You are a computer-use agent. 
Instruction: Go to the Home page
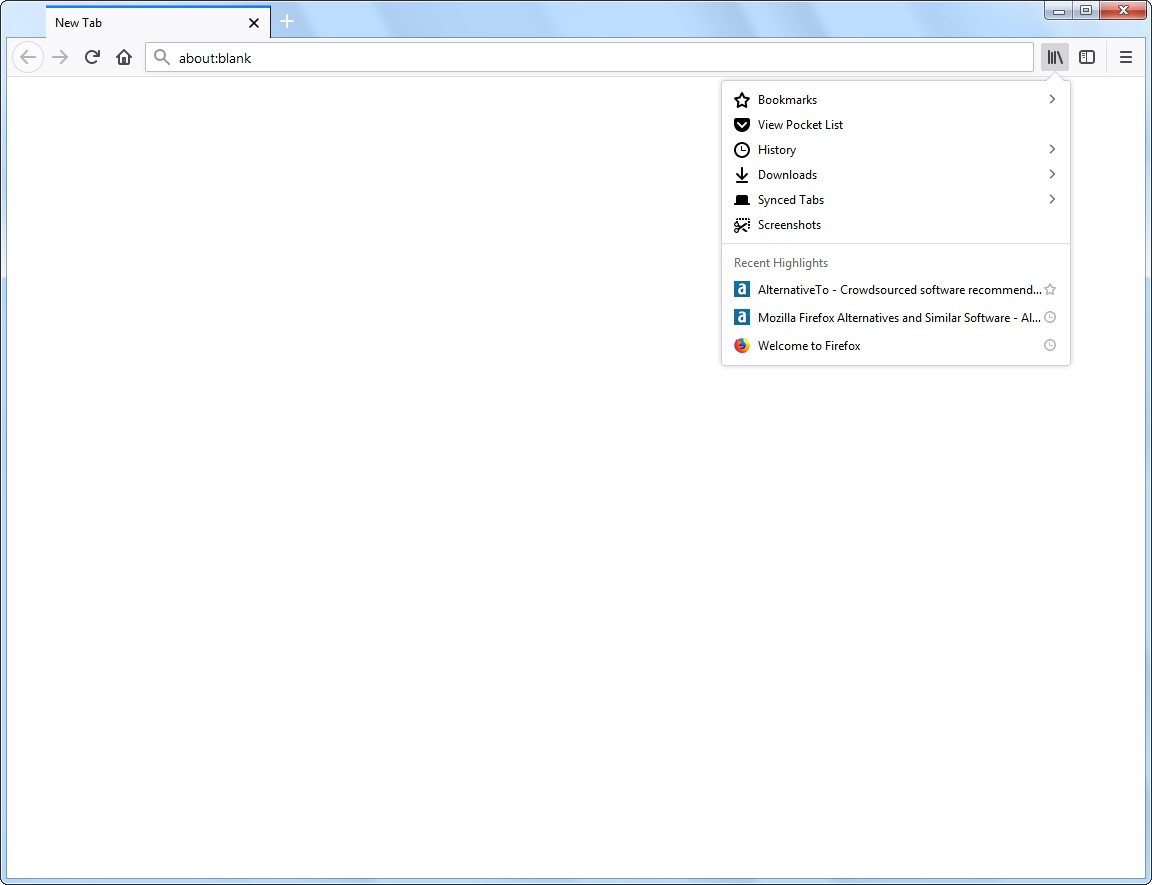pyautogui.click(x=124, y=57)
